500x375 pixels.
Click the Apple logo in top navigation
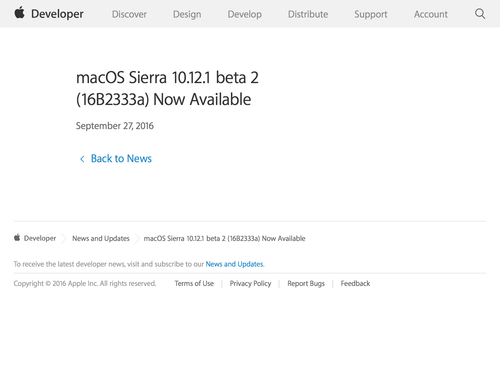(x=19, y=13)
